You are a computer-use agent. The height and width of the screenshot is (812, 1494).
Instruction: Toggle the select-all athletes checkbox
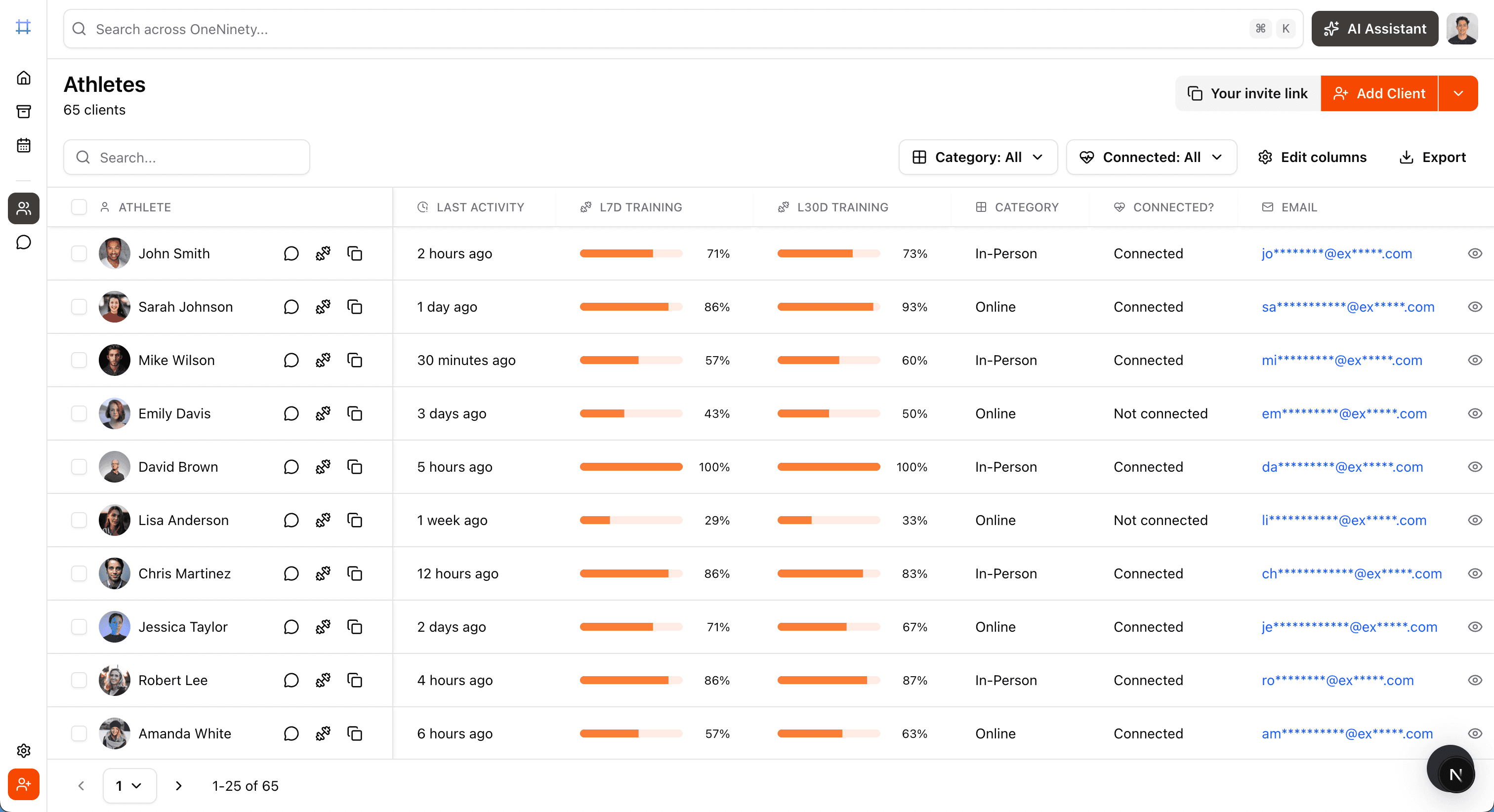pyautogui.click(x=79, y=207)
